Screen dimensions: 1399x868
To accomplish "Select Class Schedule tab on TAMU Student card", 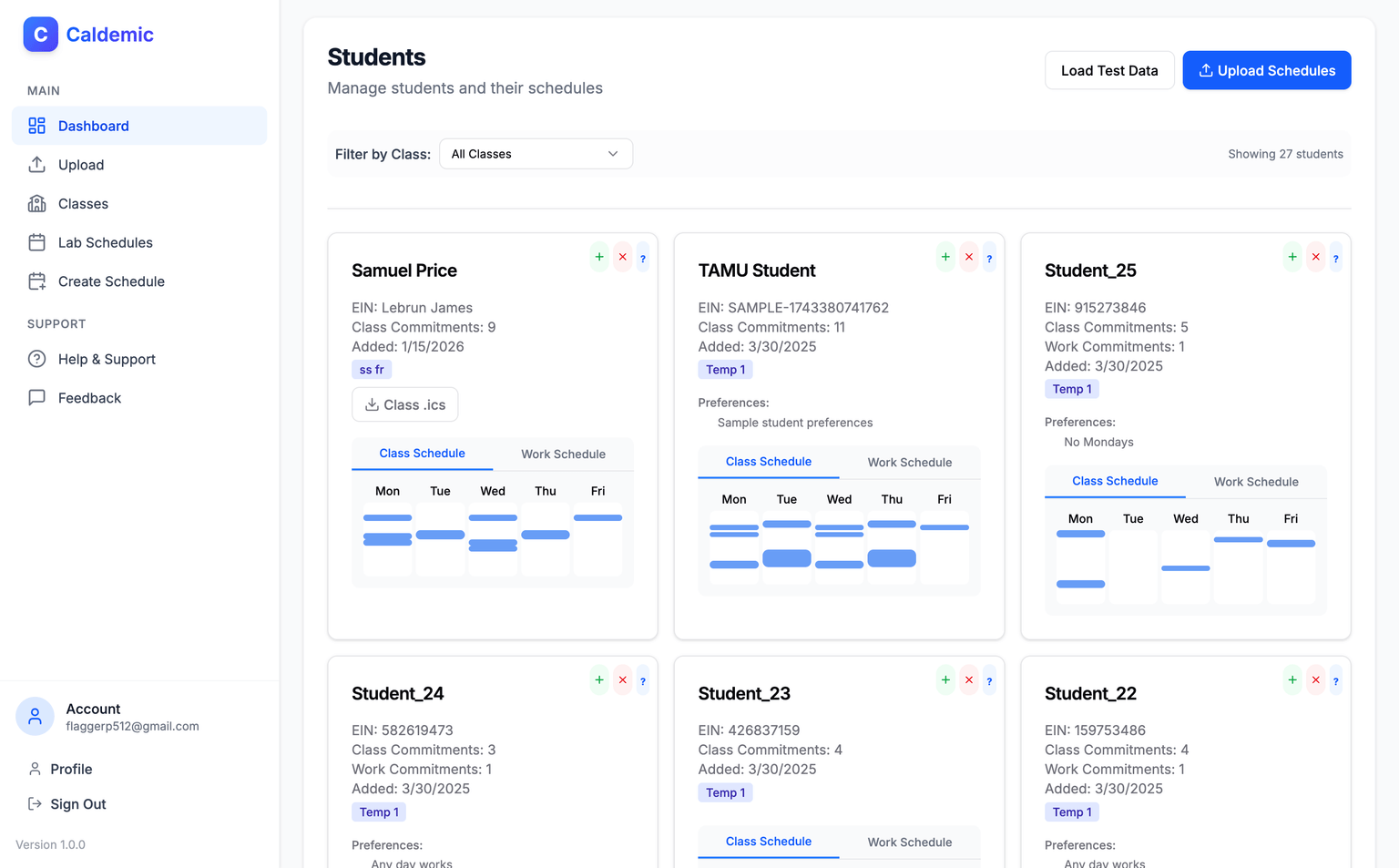I will (769, 462).
